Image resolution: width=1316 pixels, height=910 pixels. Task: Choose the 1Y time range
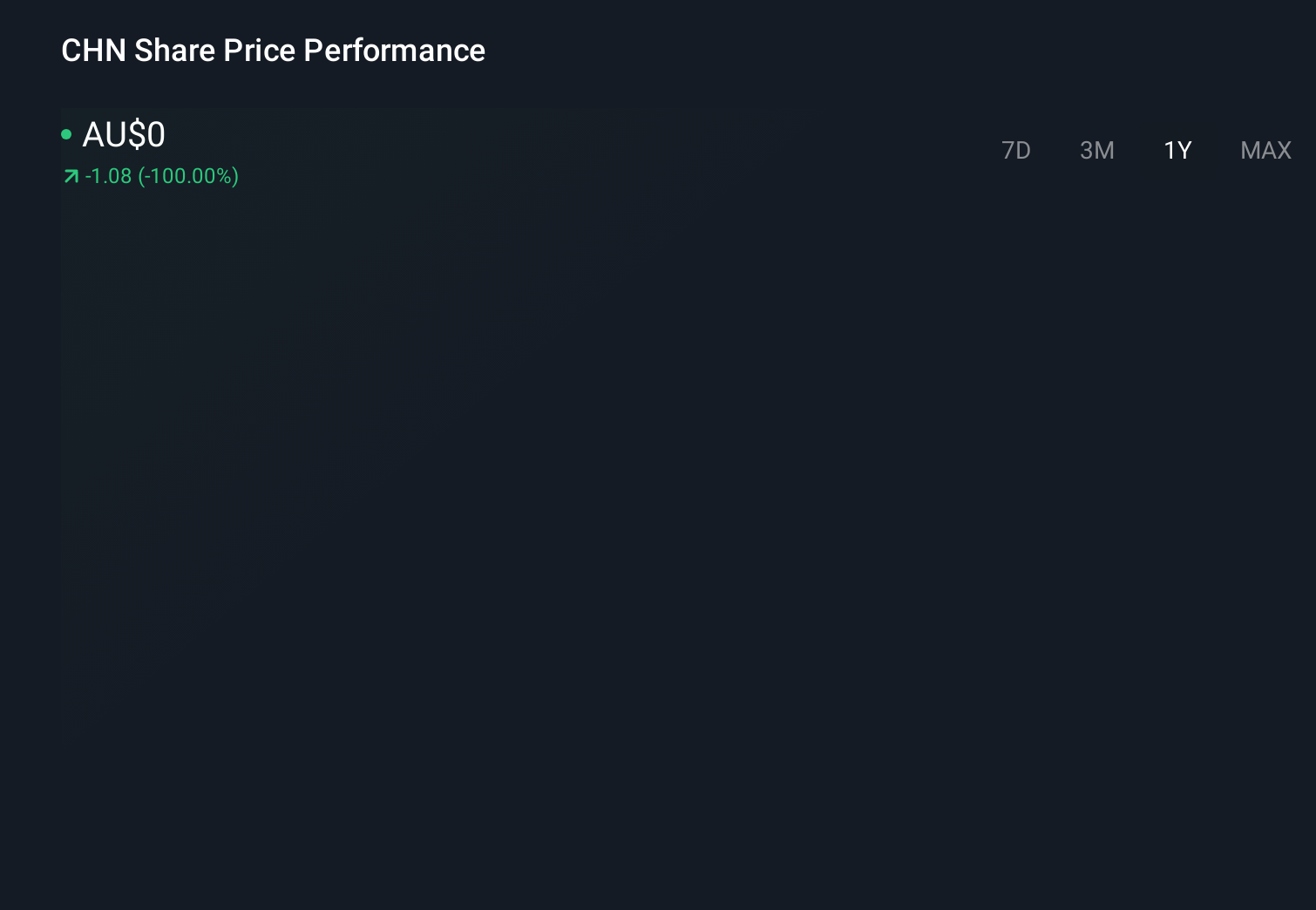point(1177,151)
